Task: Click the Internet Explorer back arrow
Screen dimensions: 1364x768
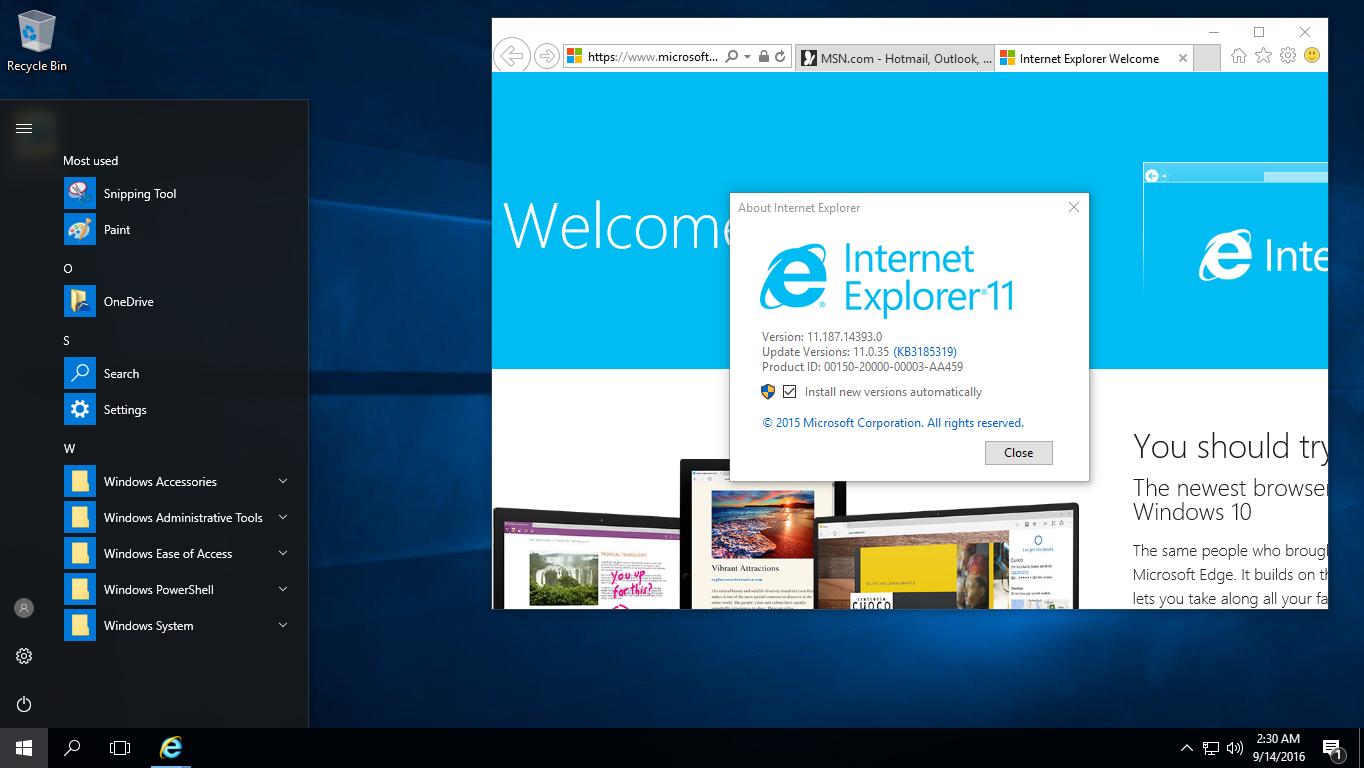Action: coord(511,55)
